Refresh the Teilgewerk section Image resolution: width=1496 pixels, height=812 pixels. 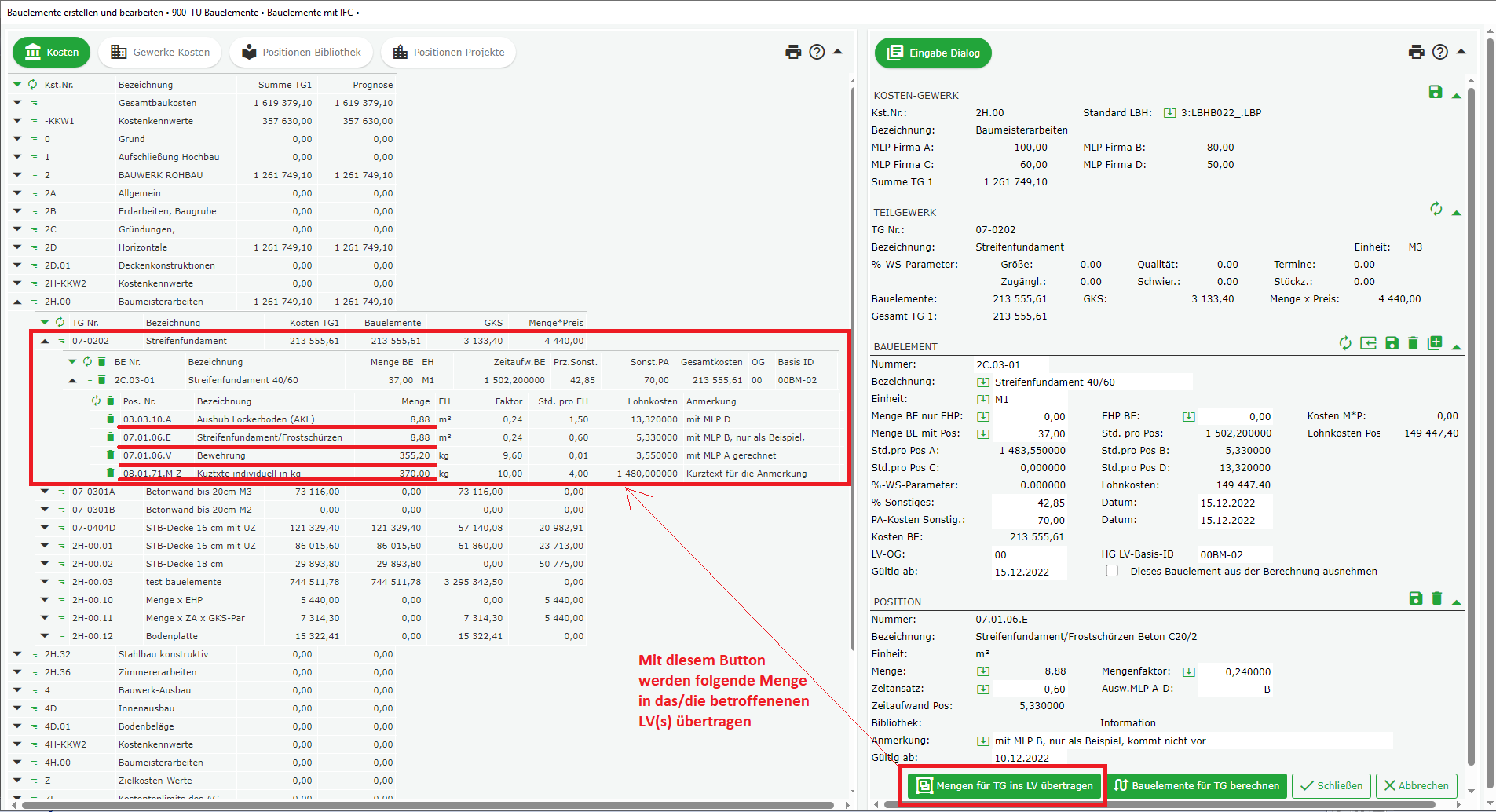click(x=1436, y=209)
